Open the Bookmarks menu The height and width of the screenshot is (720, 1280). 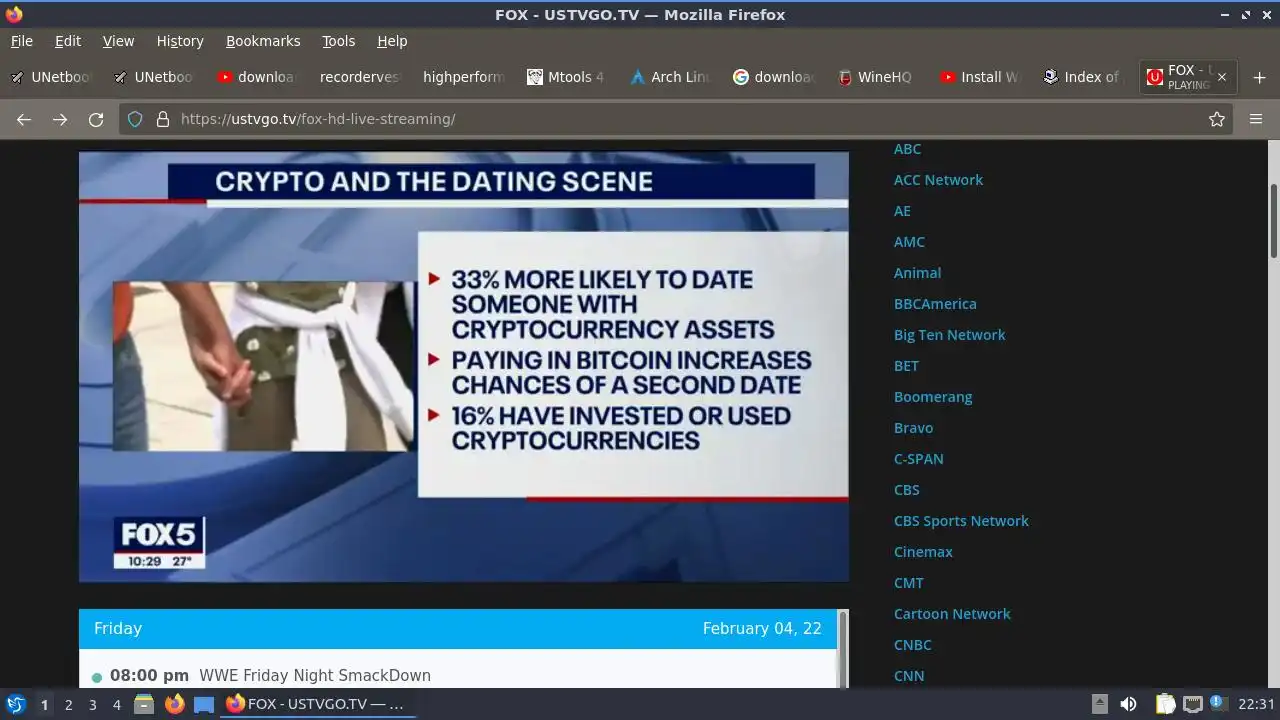263,41
